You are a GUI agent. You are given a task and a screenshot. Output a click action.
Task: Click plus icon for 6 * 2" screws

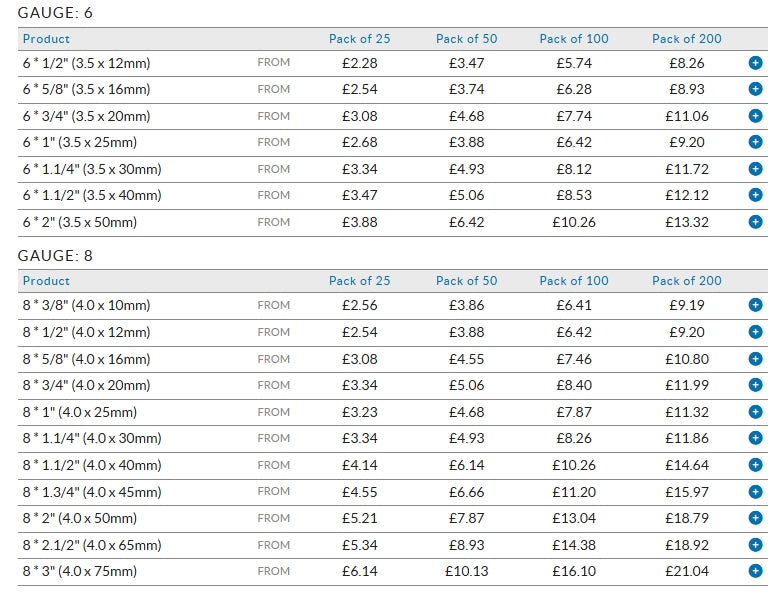(x=755, y=222)
